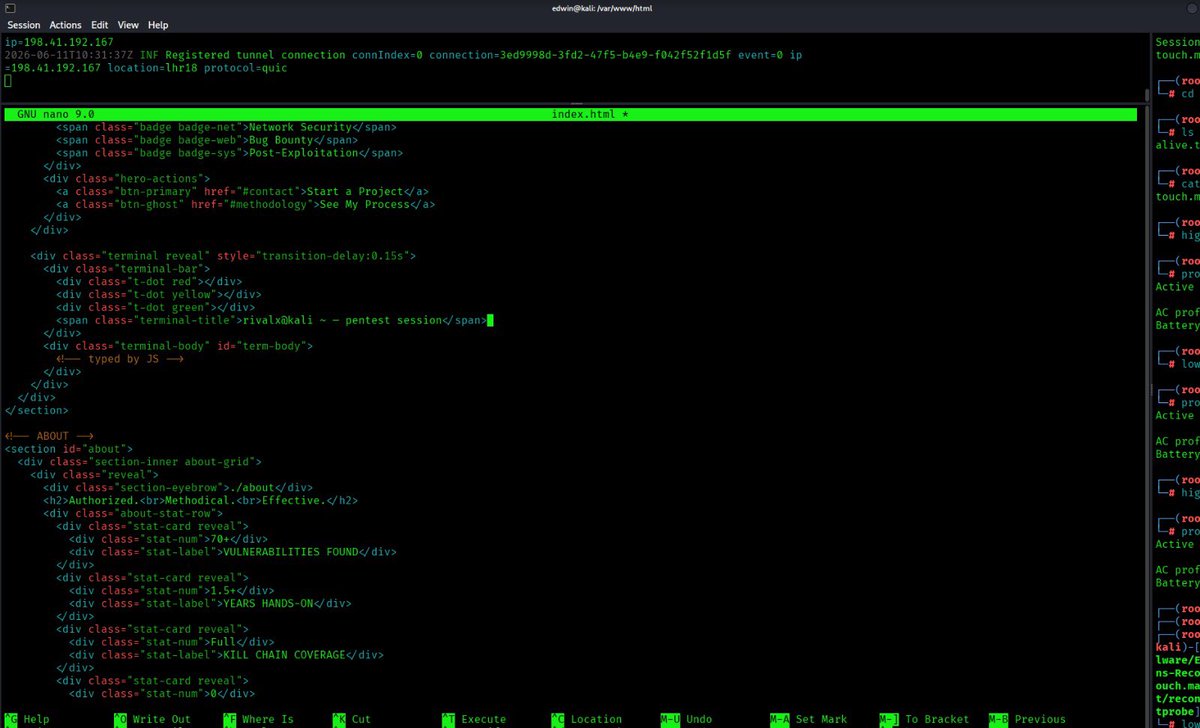This screenshot has width=1200, height=728.
Task: Click the stat number '0' line
Action: (x=161, y=693)
